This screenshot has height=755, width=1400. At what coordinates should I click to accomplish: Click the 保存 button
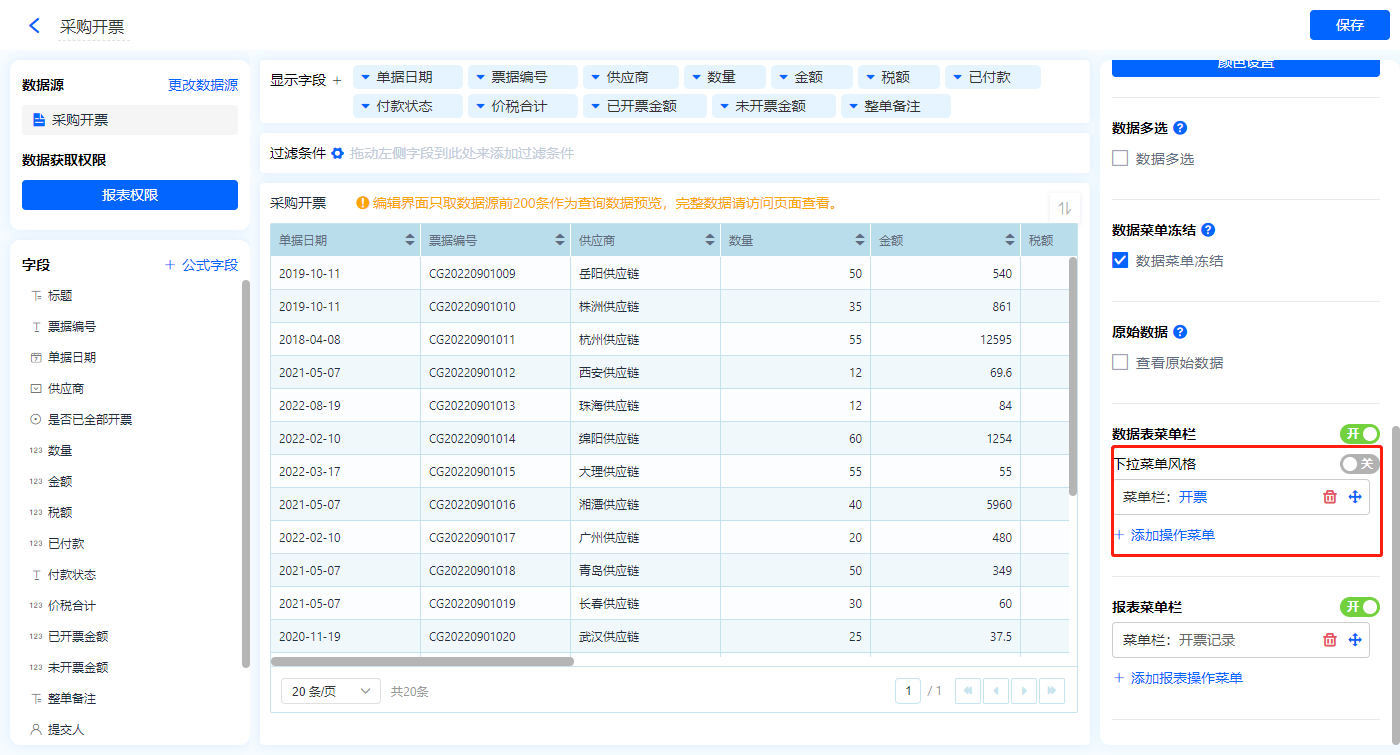[1349, 25]
